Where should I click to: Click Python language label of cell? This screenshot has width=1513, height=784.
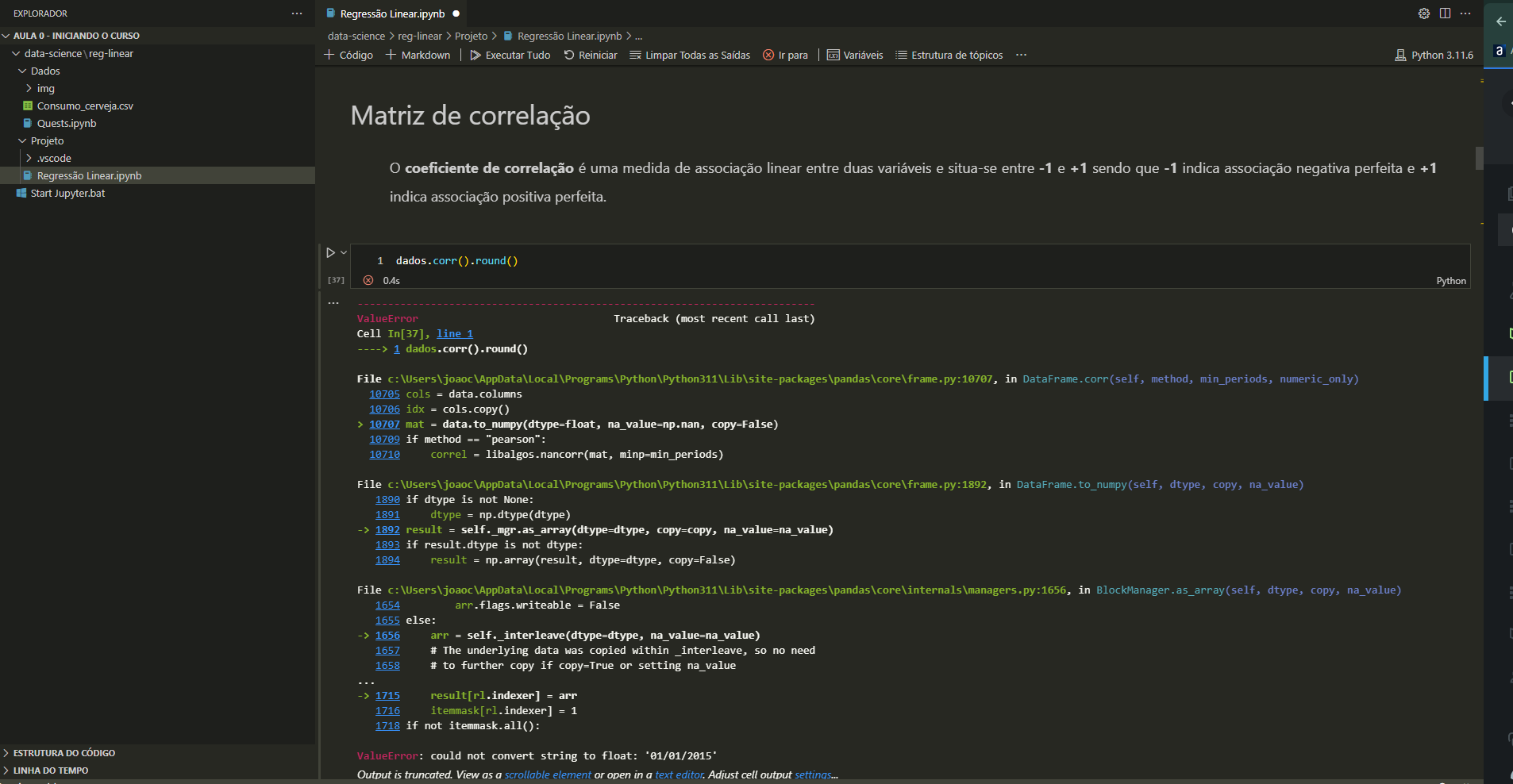pyautogui.click(x=1451, y=281)
